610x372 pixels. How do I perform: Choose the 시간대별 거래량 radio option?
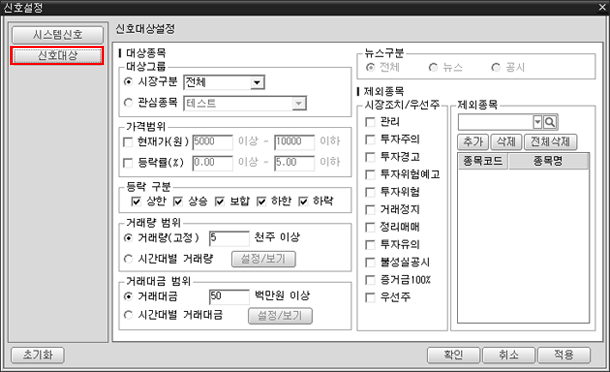[x=128, y=259]
